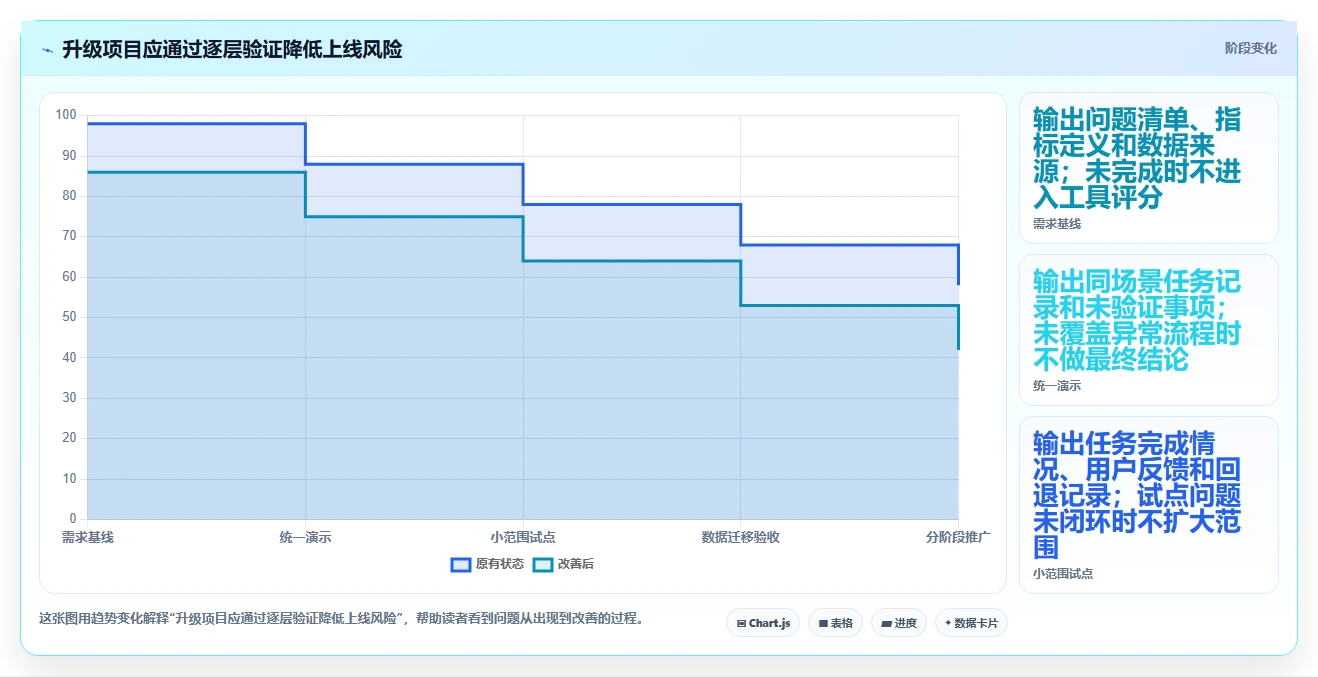The width and height of the screenshot is (1318, 677).
Task: Select the 数据卡片 tag chip
Action: 971,623
